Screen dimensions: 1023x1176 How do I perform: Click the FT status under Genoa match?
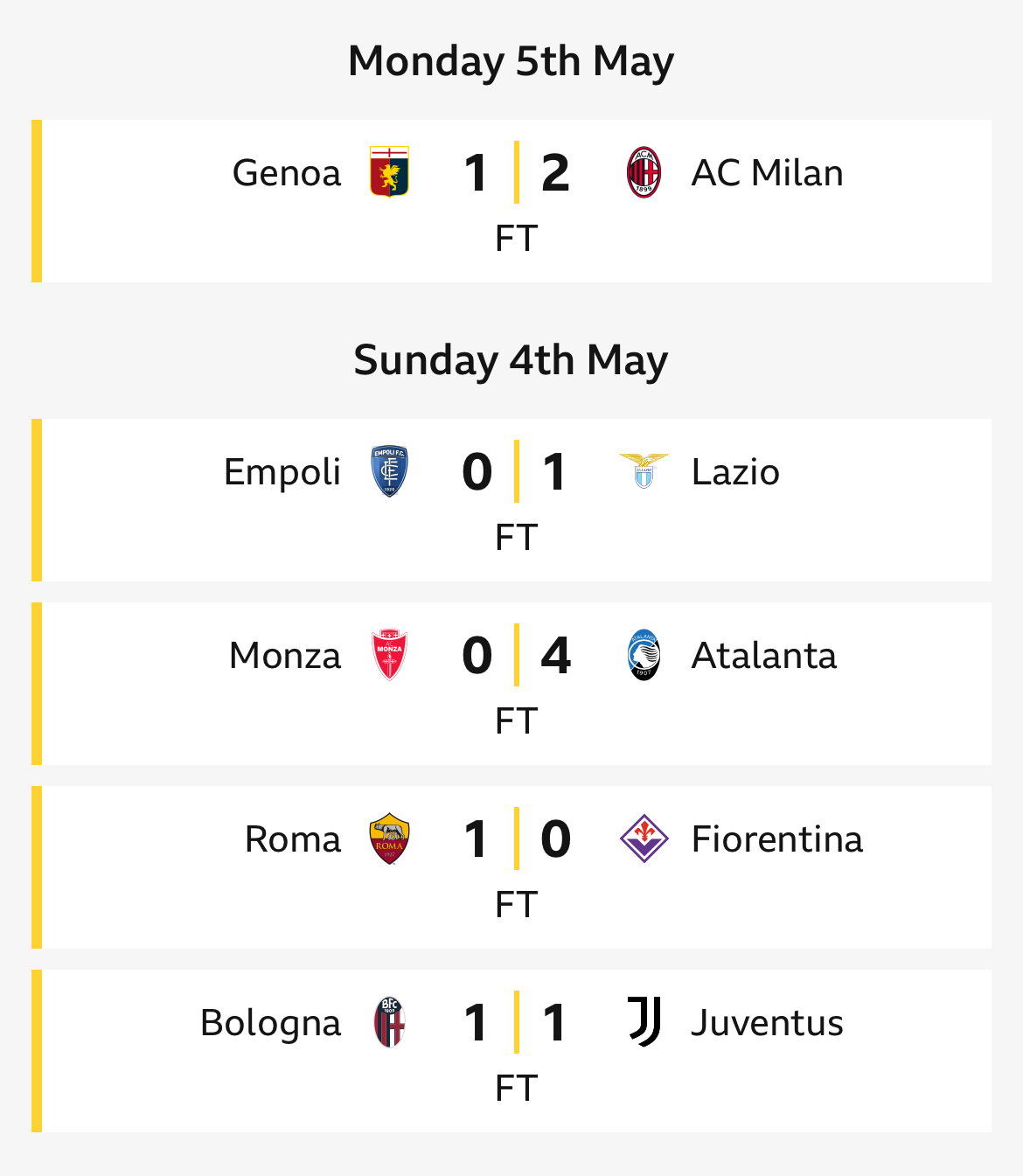coord(516,238)
